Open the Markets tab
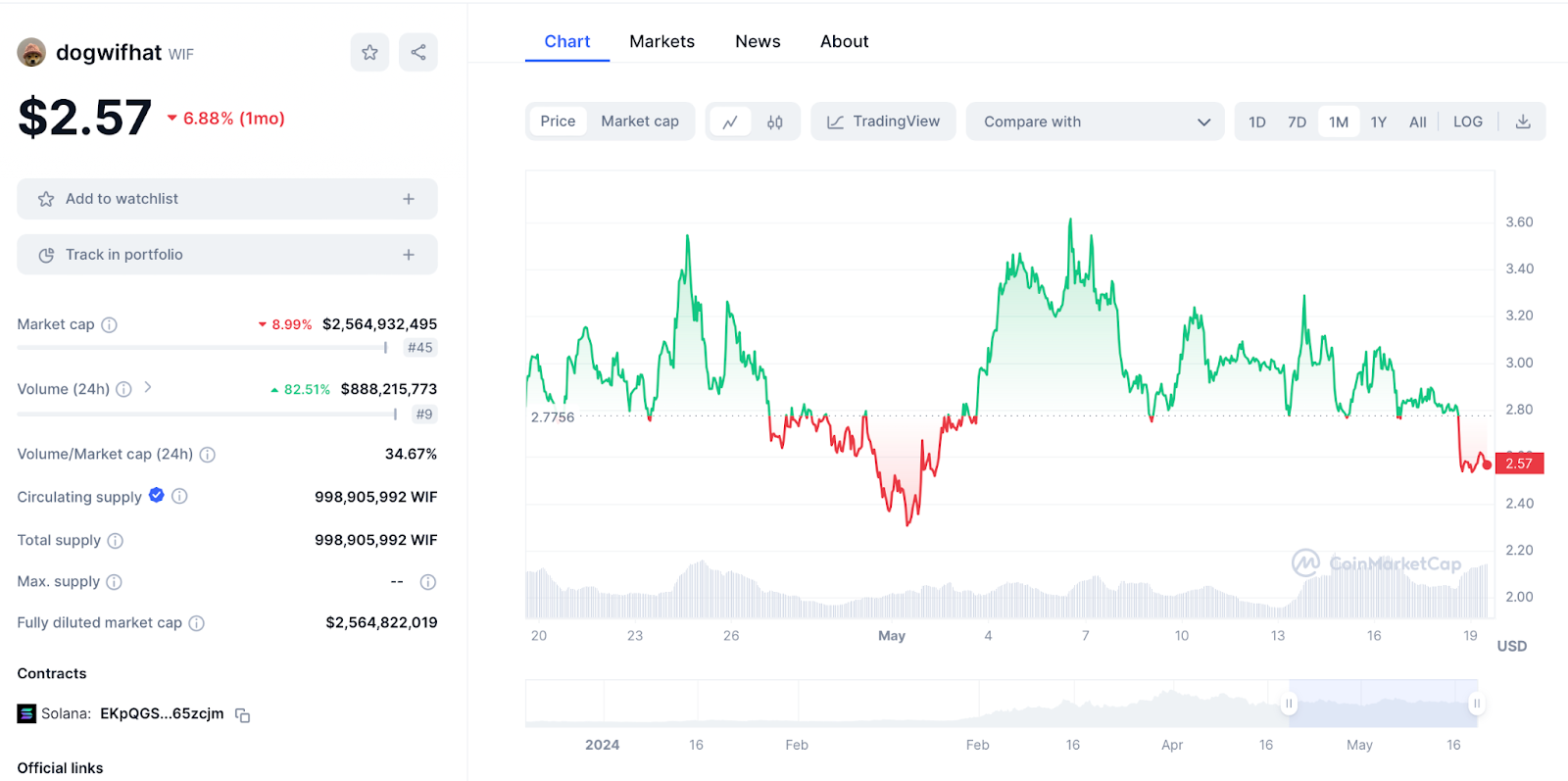 click(661, 41)
